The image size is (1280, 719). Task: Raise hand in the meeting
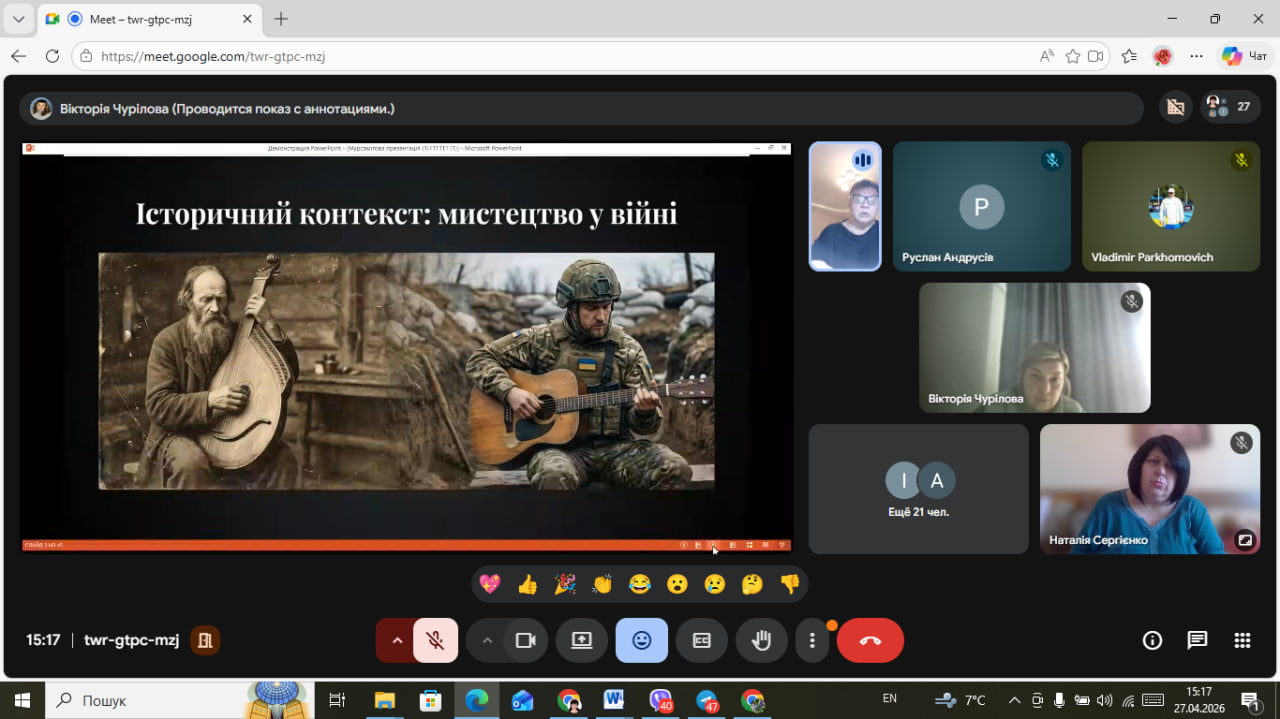(761, 641)
